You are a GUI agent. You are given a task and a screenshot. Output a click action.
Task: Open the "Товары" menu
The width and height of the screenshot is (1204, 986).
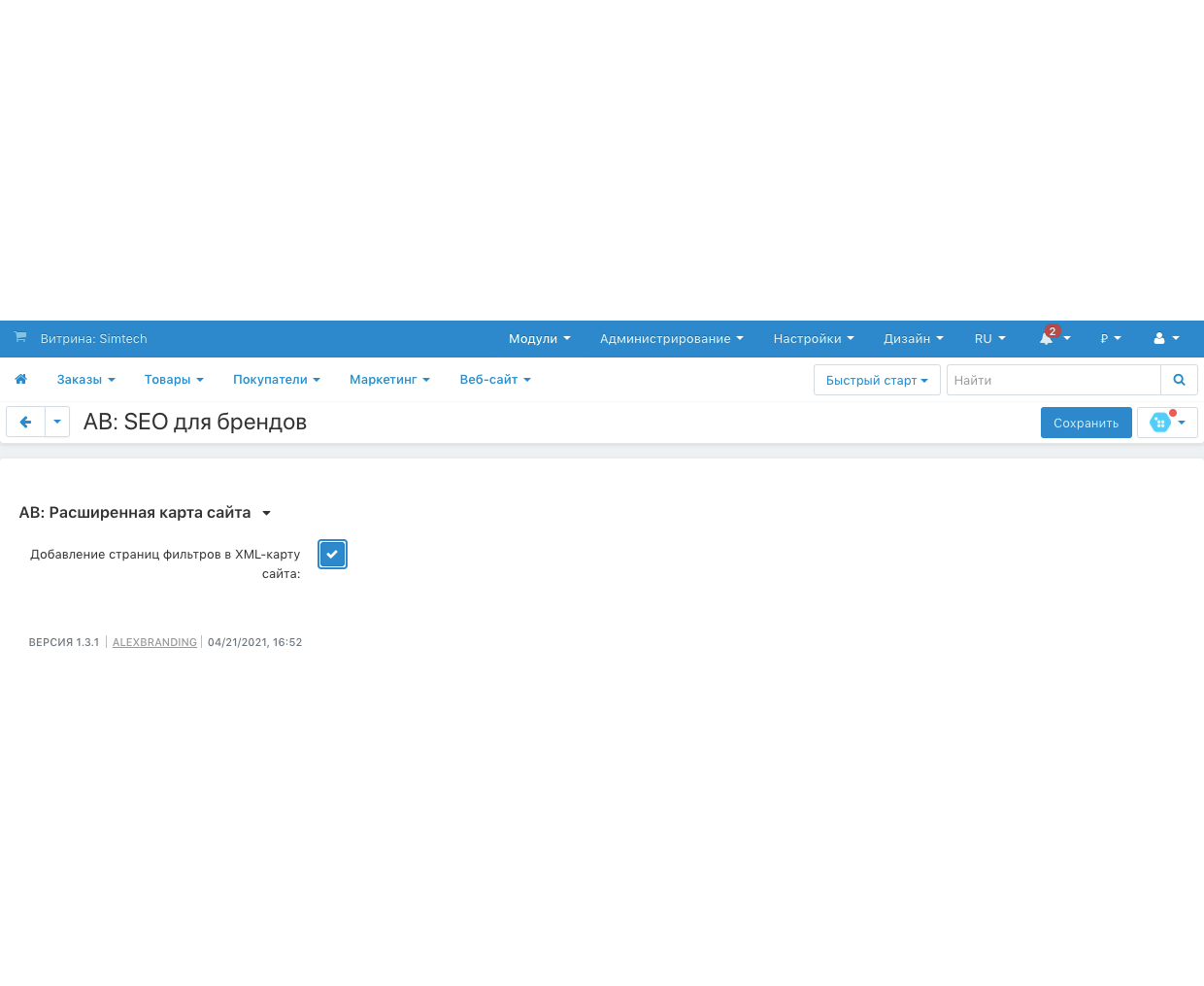[x=174, y=380]
